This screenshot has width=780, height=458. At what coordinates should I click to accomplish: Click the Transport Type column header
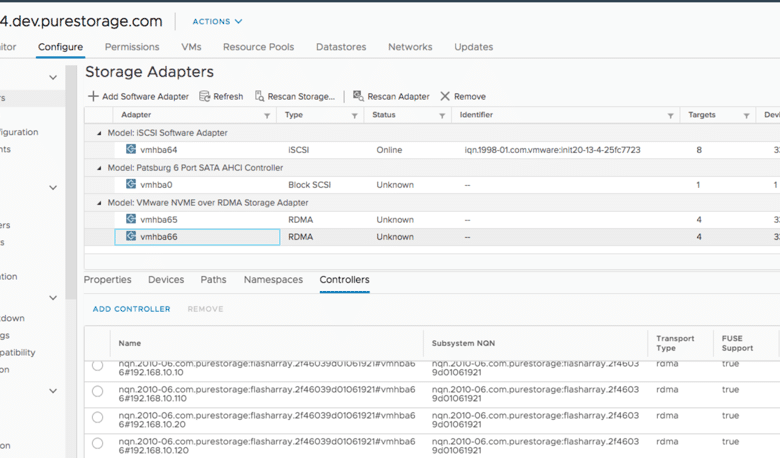(675, 343)
